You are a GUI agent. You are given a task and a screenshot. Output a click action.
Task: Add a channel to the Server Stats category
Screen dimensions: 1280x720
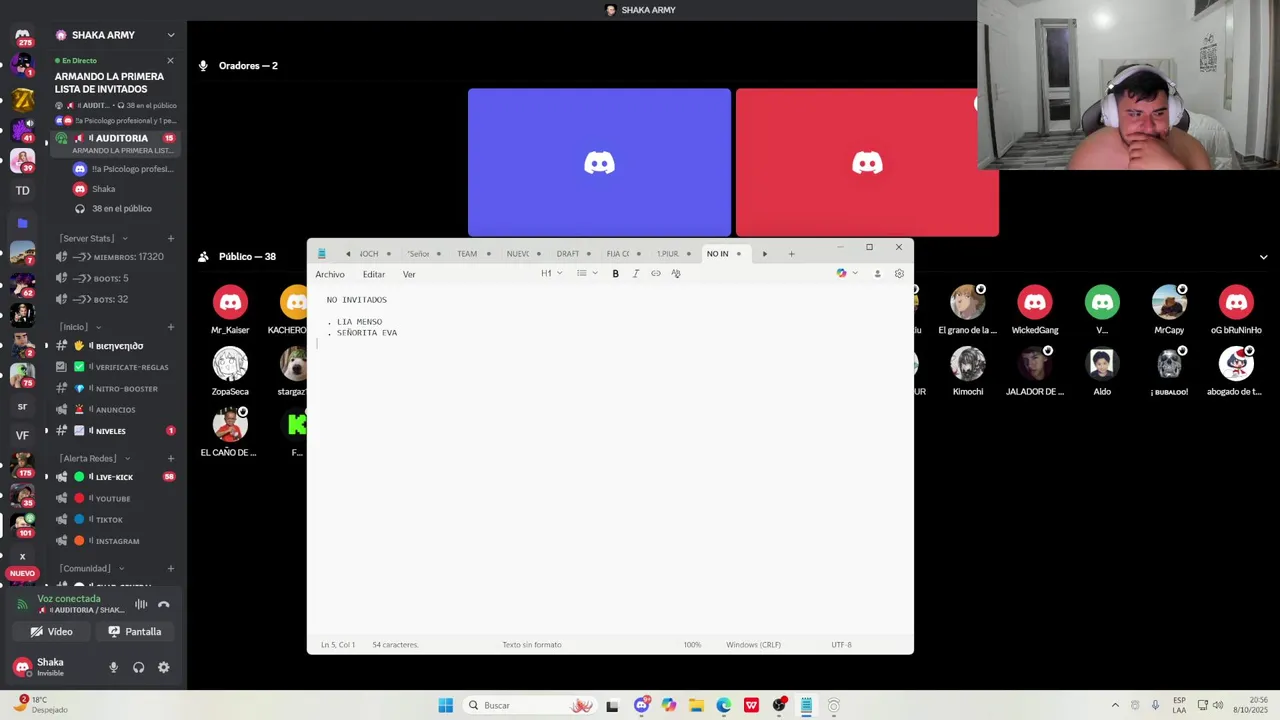171,238
